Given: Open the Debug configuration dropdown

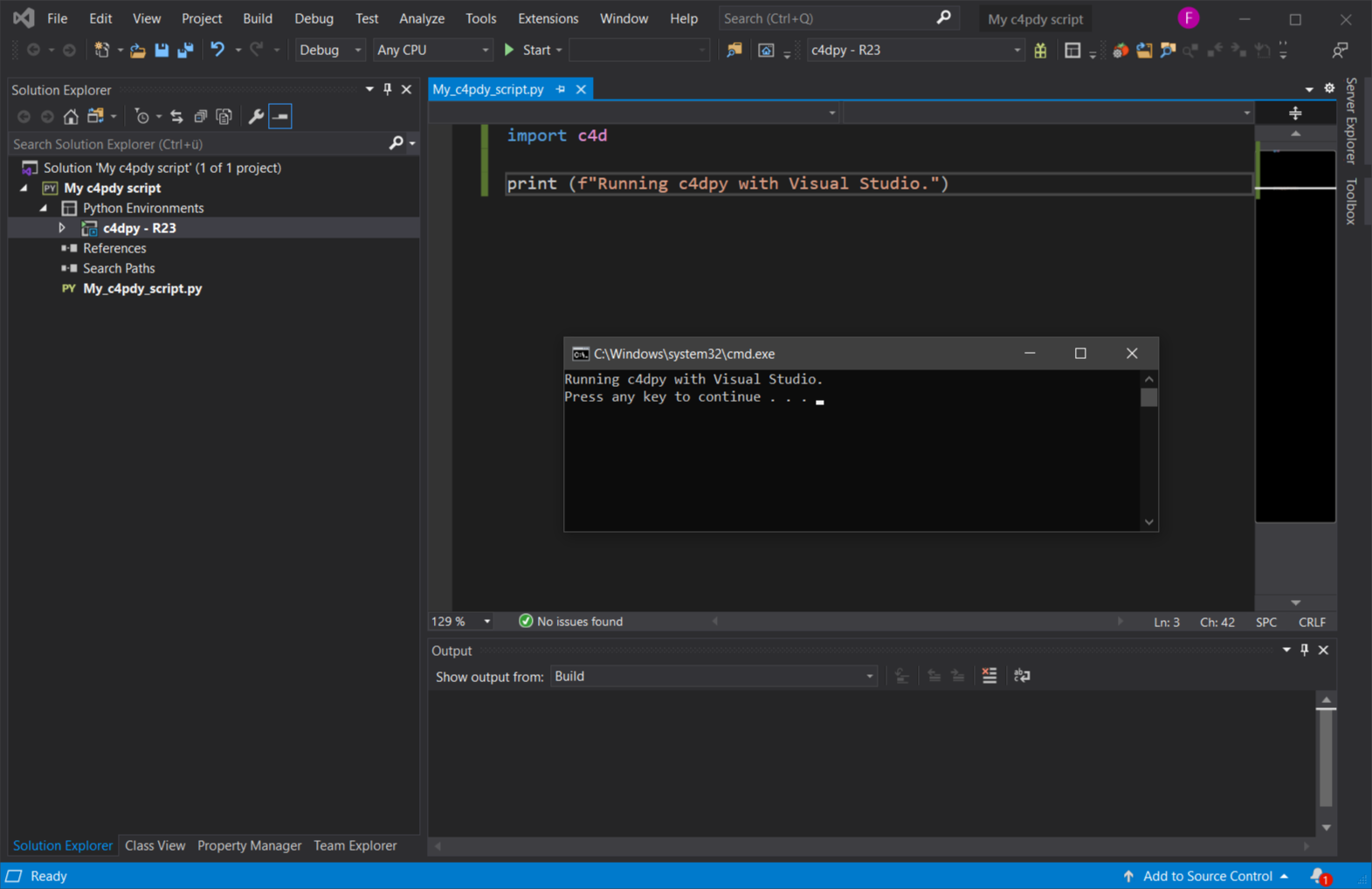Looking at the screenshot, I should (329, 50).
